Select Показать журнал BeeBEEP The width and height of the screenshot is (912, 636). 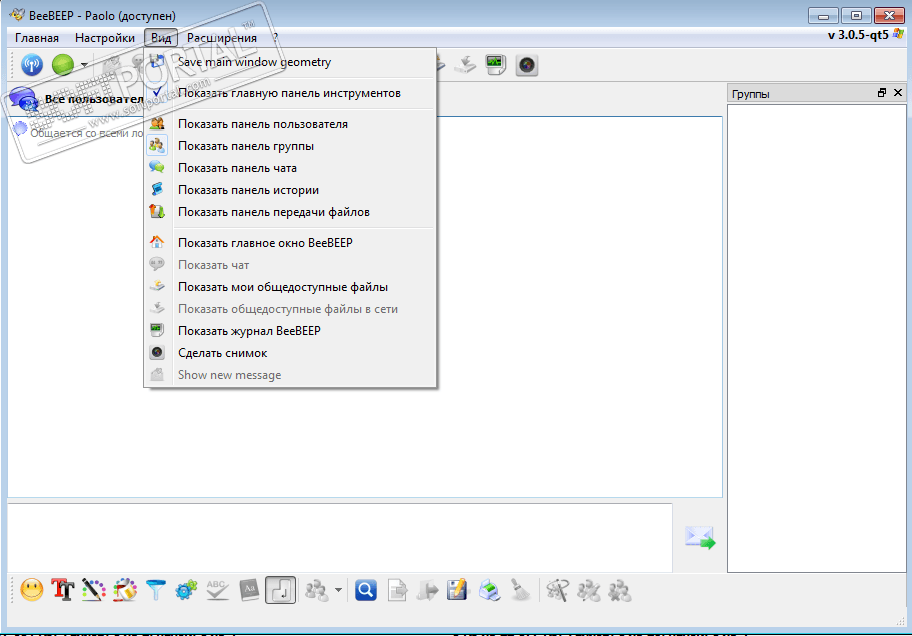tap(290, 331)
